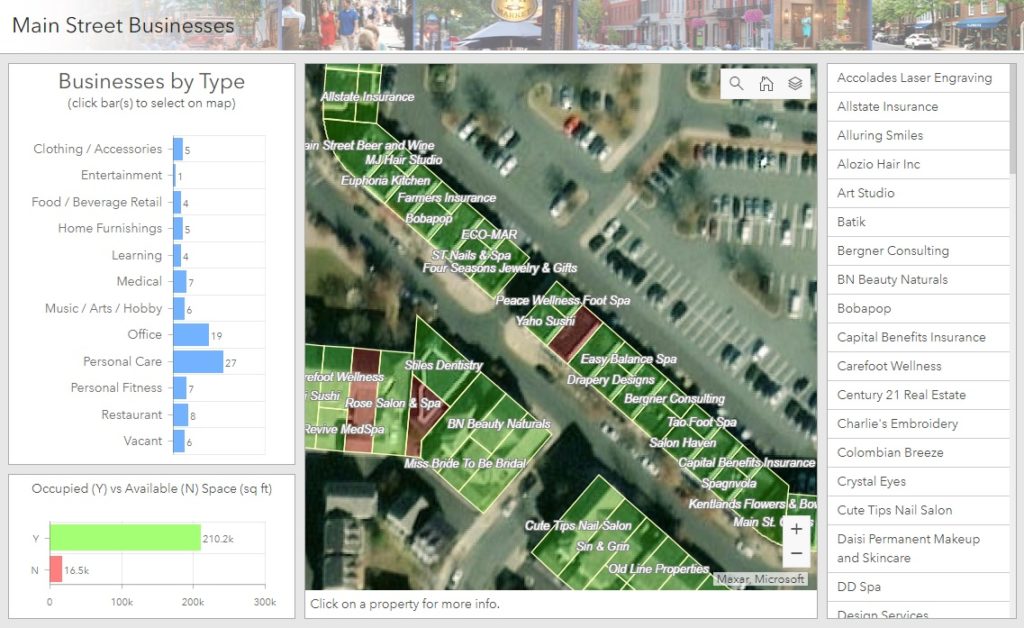
Task: Pick Alluring Smiles from the list
Action: 918,135
